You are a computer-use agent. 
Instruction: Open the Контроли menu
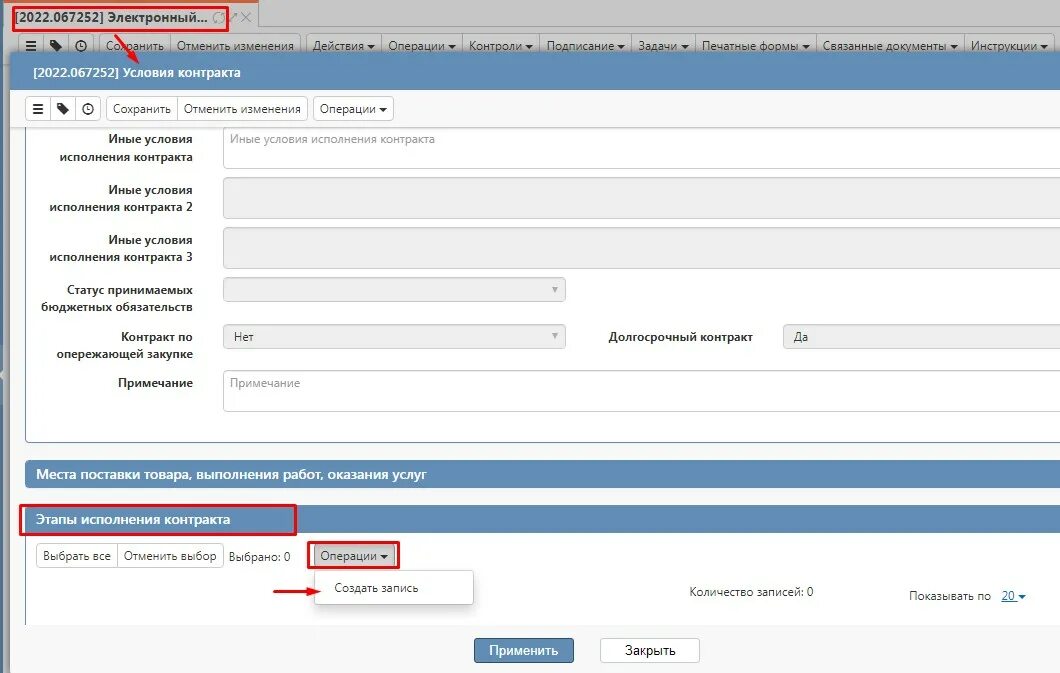point(501,46)
